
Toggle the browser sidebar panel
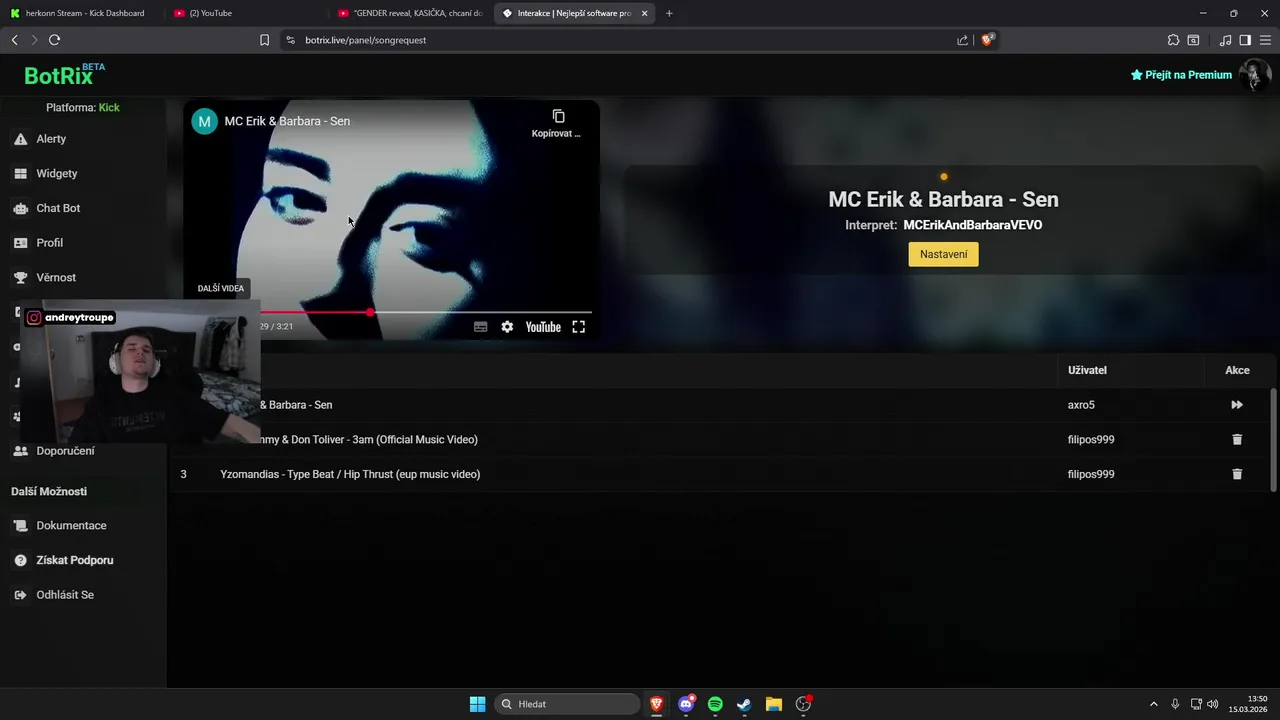(1245, 40)
